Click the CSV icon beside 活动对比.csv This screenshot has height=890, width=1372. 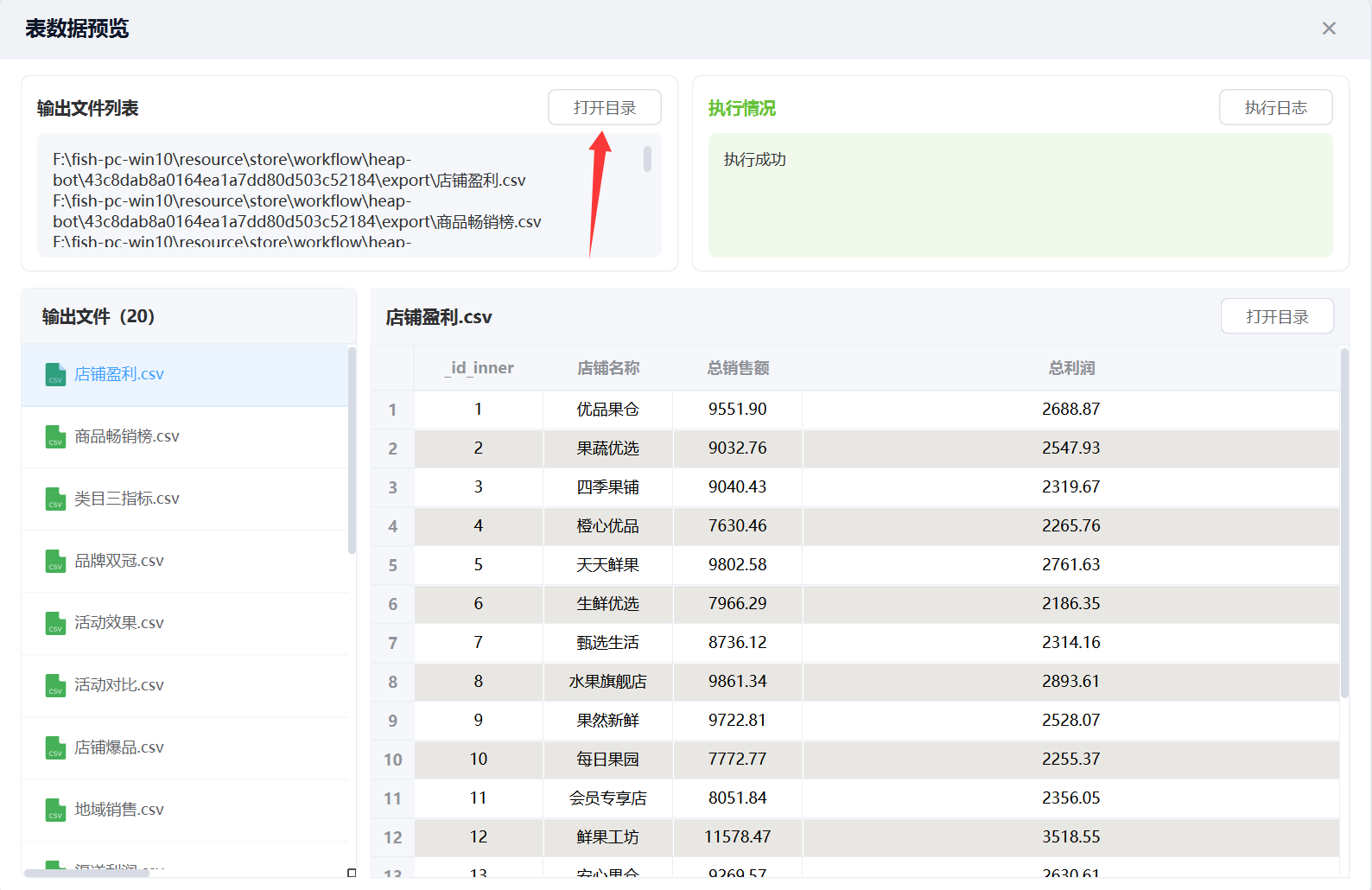pyautogui.click(x=55, y=685)
